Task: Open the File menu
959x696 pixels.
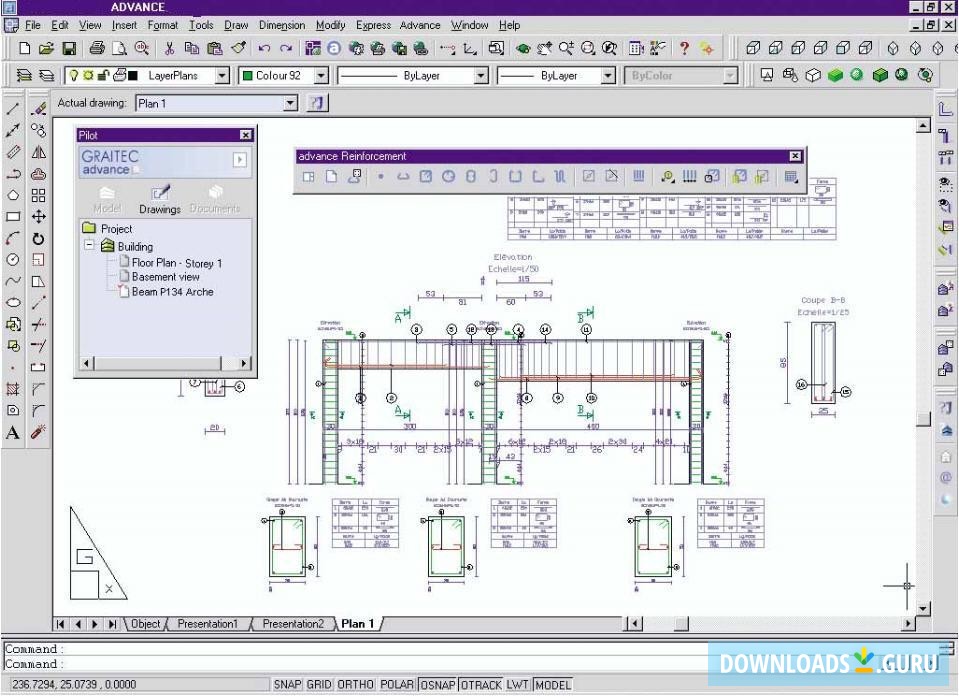Action: pyautogui.click(x=32, y=25)
